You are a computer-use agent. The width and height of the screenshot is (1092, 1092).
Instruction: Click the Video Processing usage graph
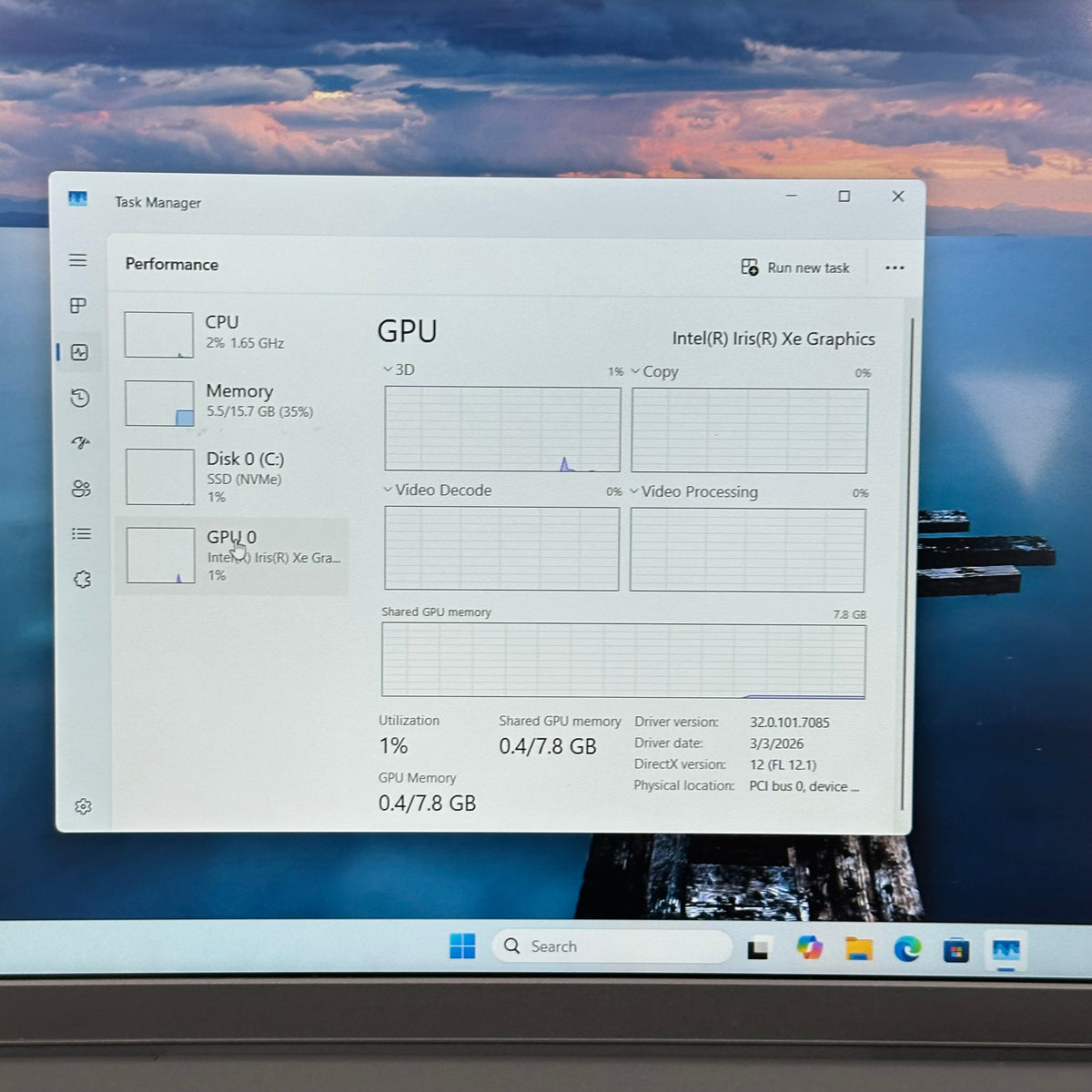click(x=747, y=550)
